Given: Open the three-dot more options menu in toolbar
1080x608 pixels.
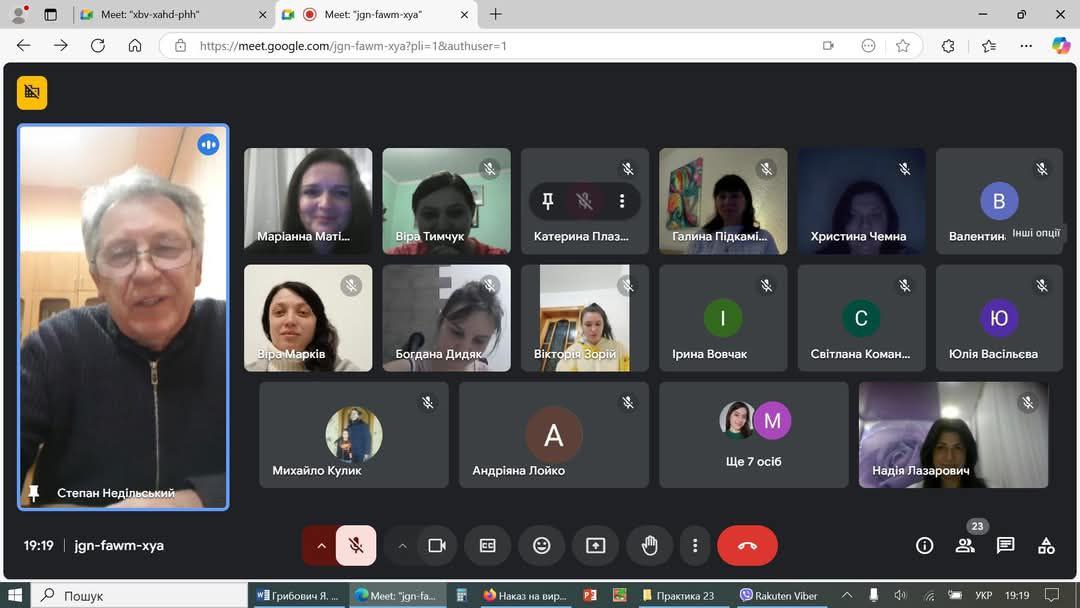Looking at the screenshot, I should (x=695, y=545).
